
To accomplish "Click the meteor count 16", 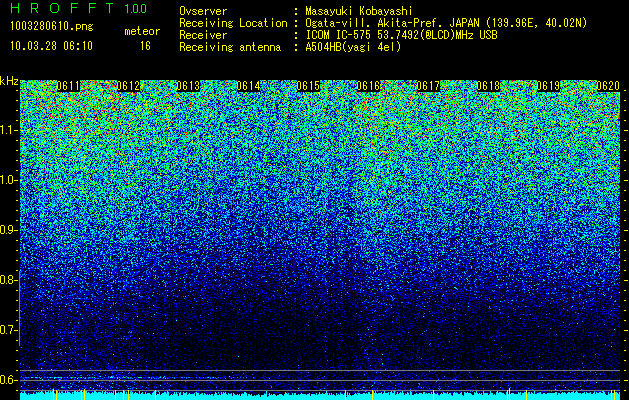I will pos(145,46).
